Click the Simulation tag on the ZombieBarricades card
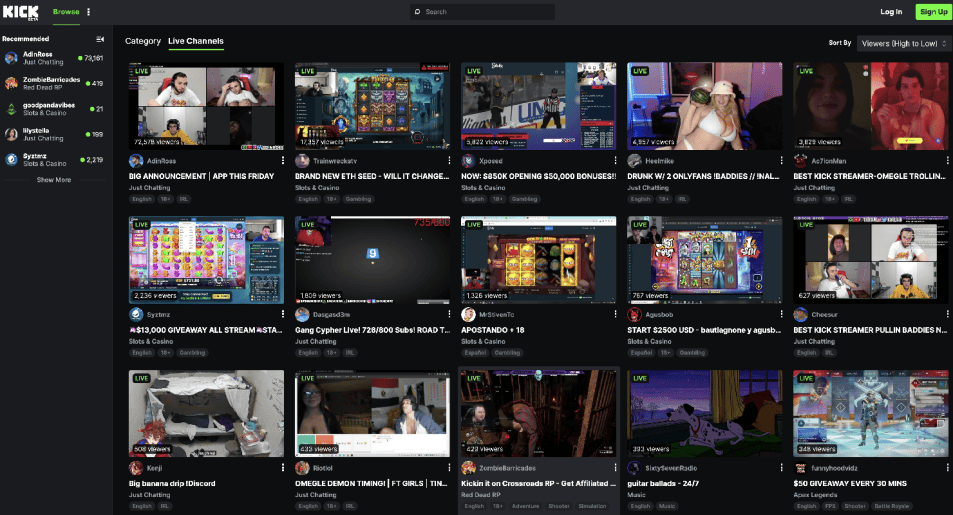 (592, 506)
